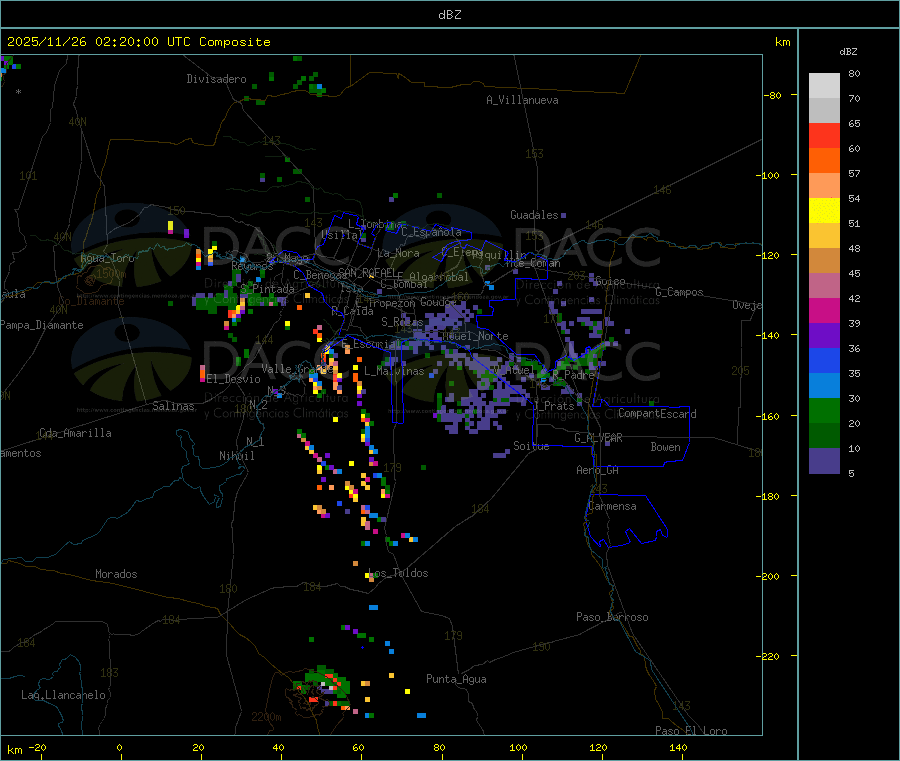Viewport: 900px width, 761px height.
Task: Select the light grey 80 dBZ legend swatch
Action: (x=824, y=86)
